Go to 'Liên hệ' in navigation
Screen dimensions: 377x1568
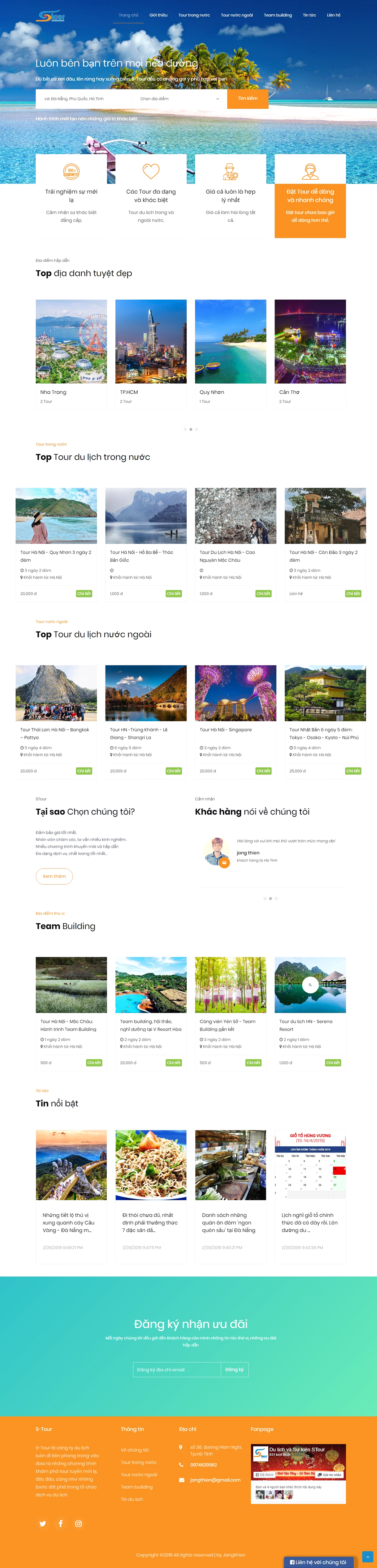(x=334, y=15)
